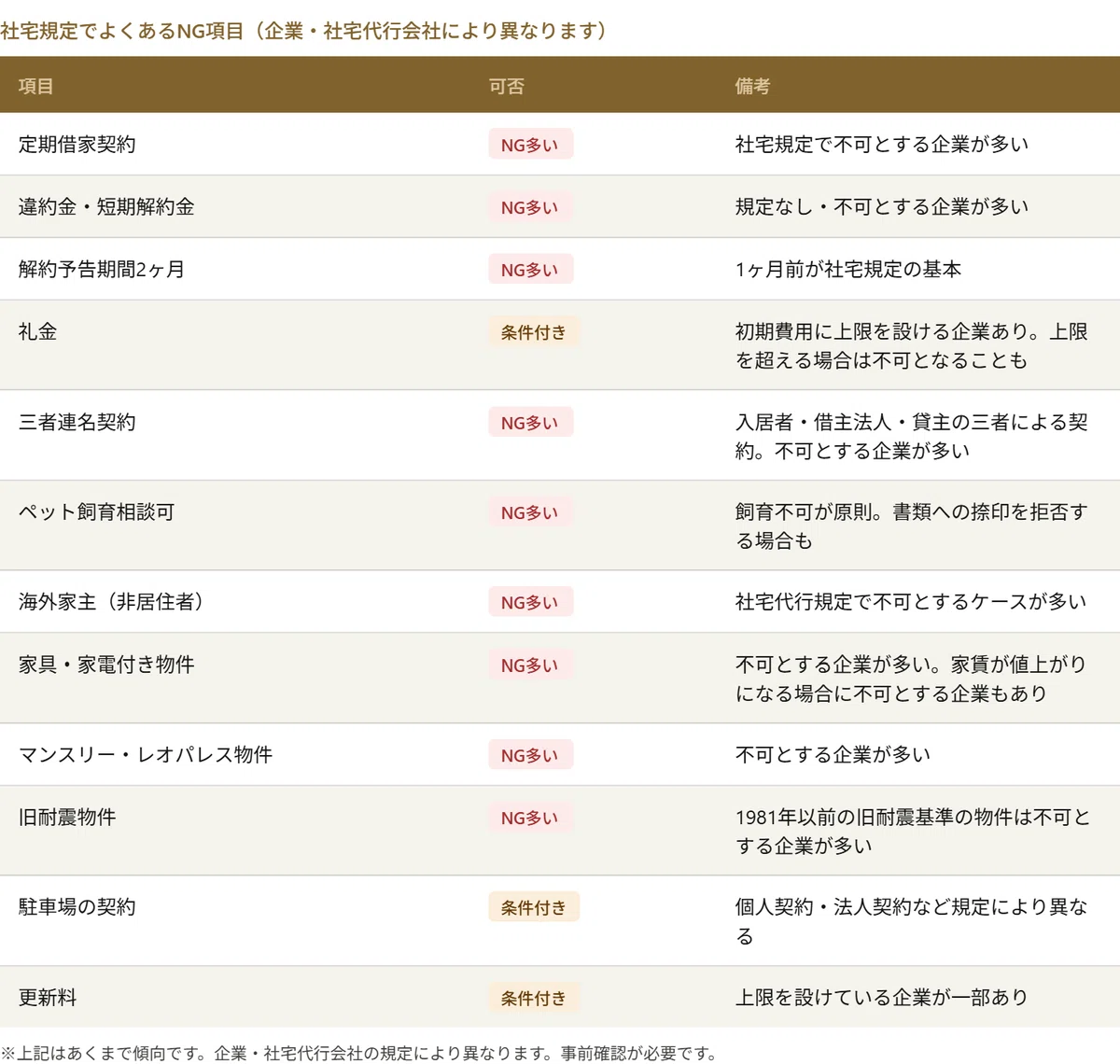Select the 家具・家電付き物件 label
1120x1064 pixels.
click(106, 665)
